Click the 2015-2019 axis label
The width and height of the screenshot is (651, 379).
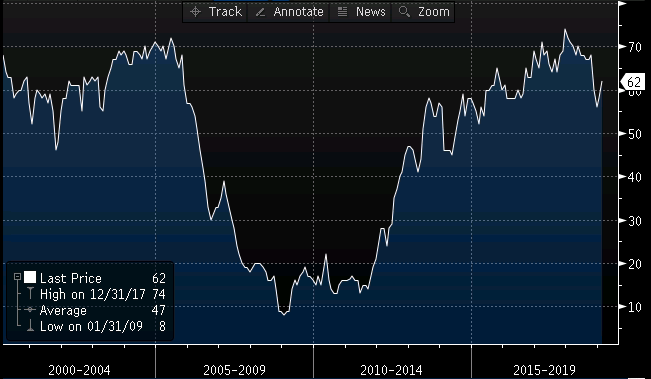pos(544,370)
